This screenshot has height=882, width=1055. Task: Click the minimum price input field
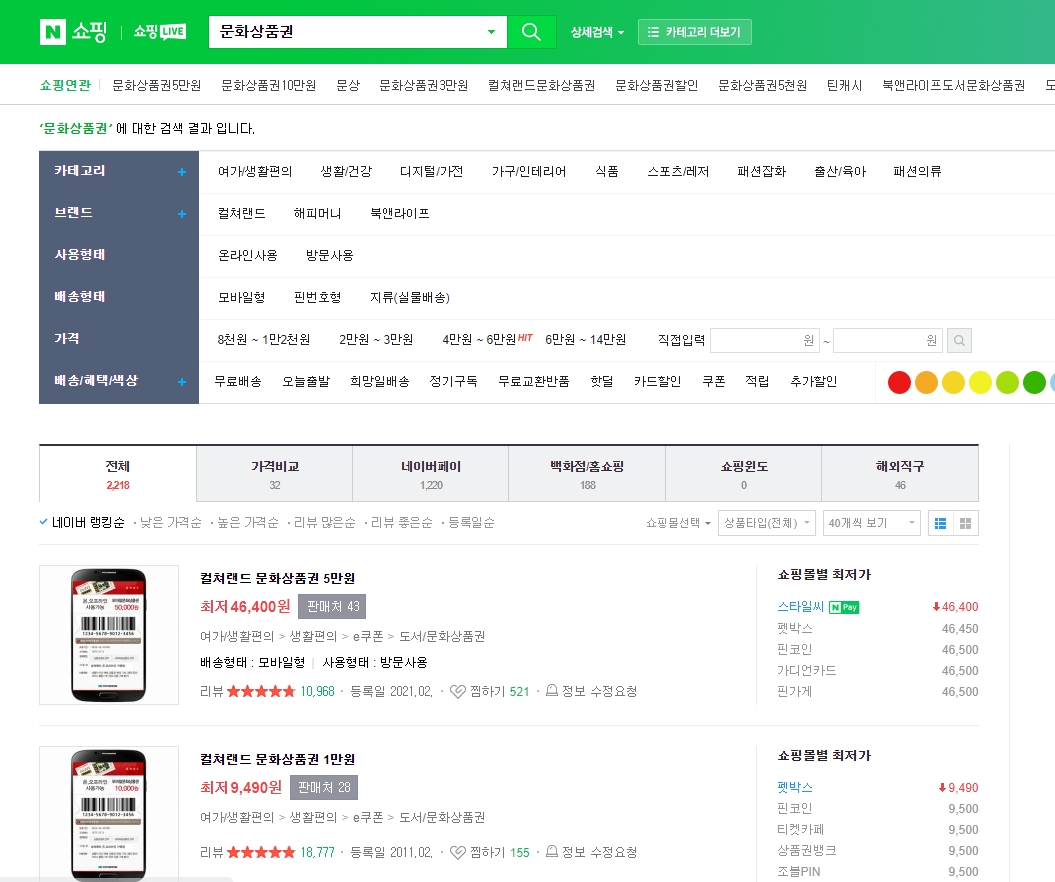(764, 340)
